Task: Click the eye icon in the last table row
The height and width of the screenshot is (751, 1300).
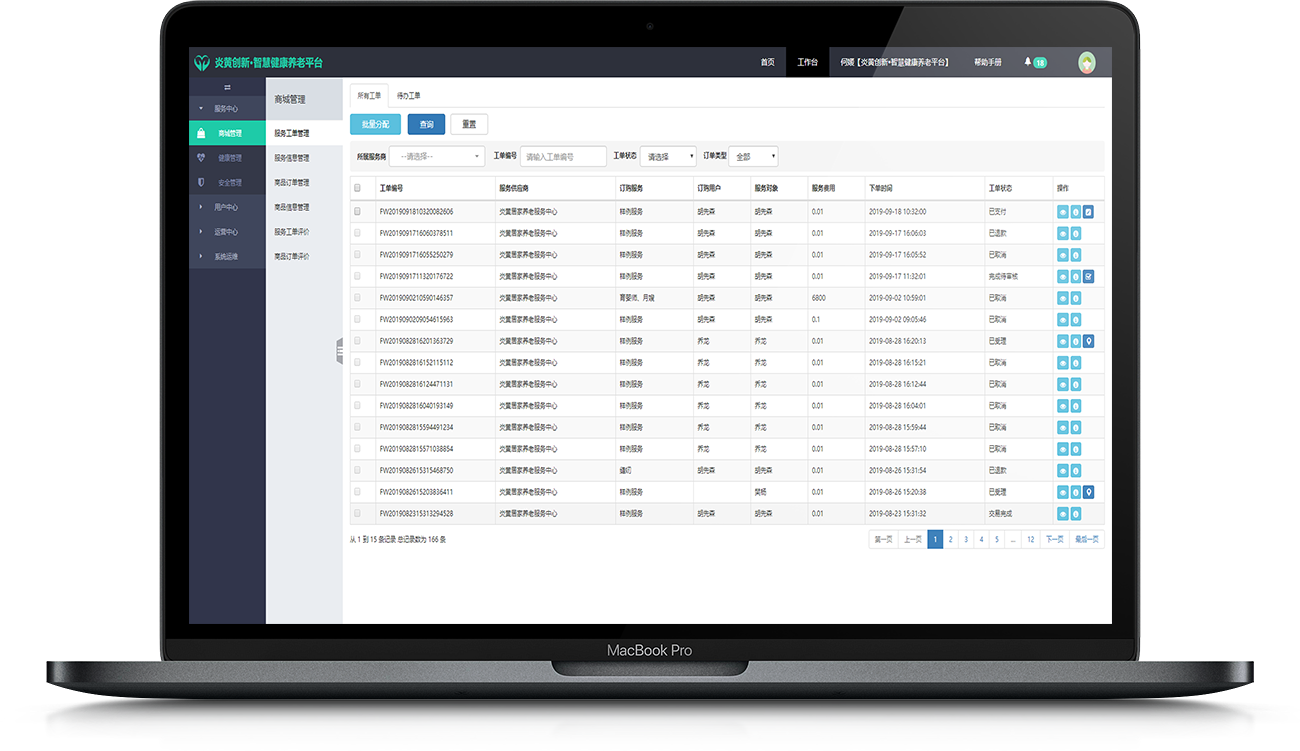Action: click(x=1062, y=513)
